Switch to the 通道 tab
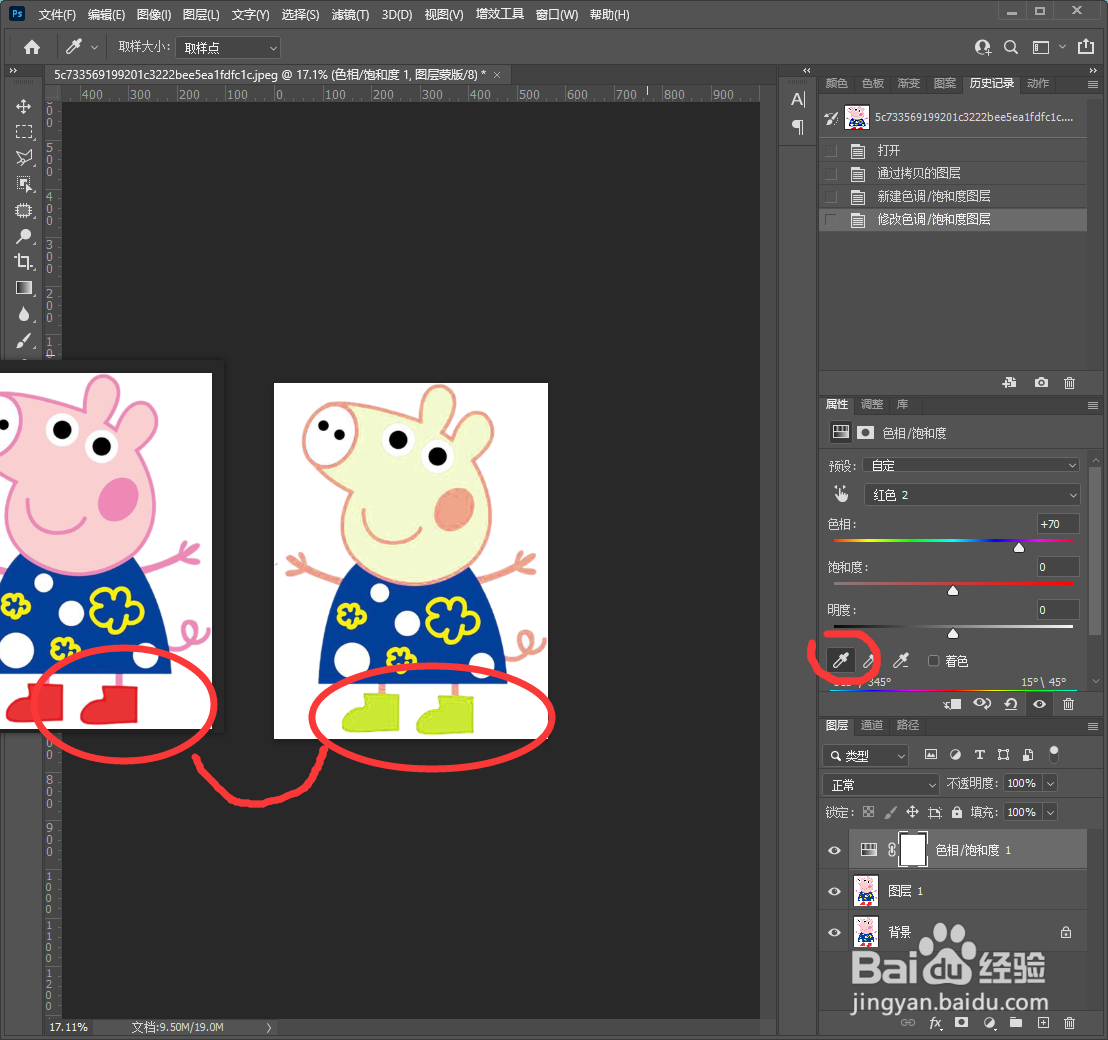Viewport: 1108px width, 1040px height. coord(871,725)
